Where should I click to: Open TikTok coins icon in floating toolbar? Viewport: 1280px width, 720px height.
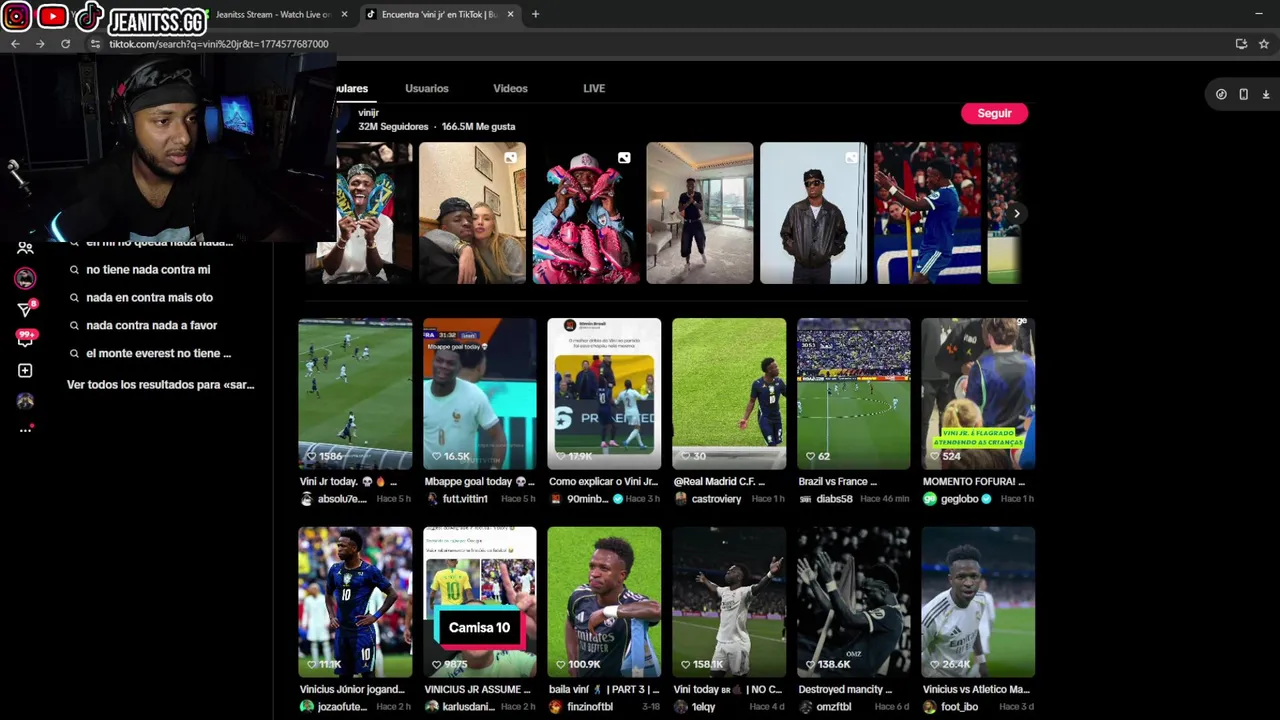(x=1221, y=94)
